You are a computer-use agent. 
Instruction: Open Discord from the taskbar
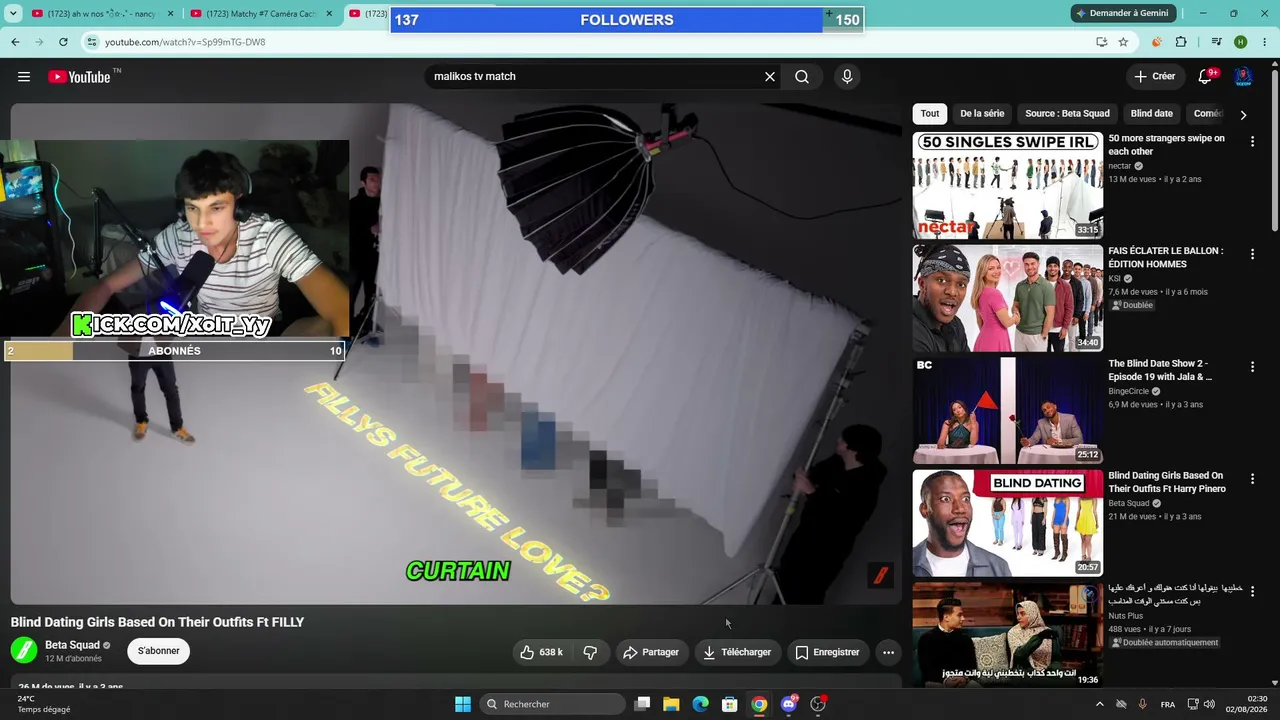pyautogui.click(x=789, y=704)
